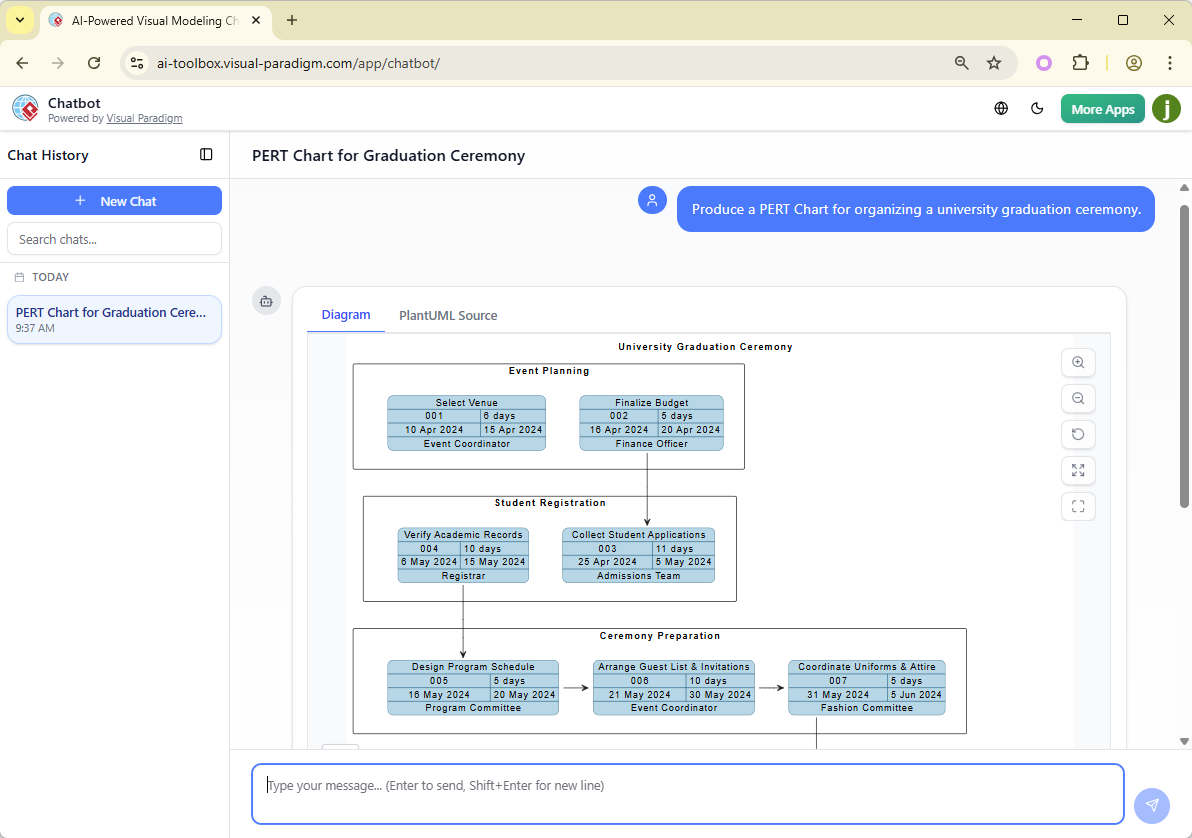Open the browser tab search chevron

(20, 20)
